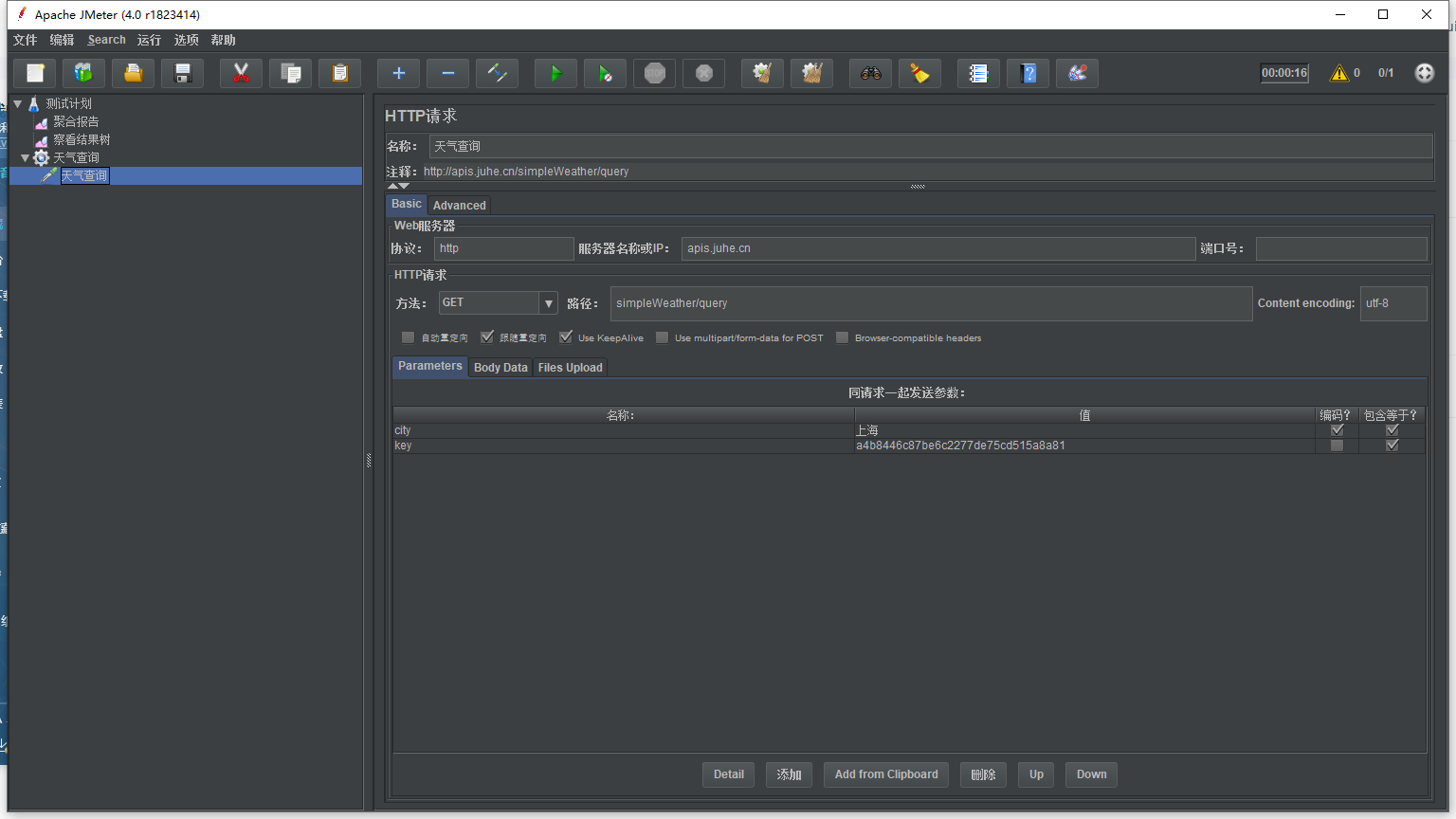Toggle the Use KeepAlive checkbox

pos(566,337)
